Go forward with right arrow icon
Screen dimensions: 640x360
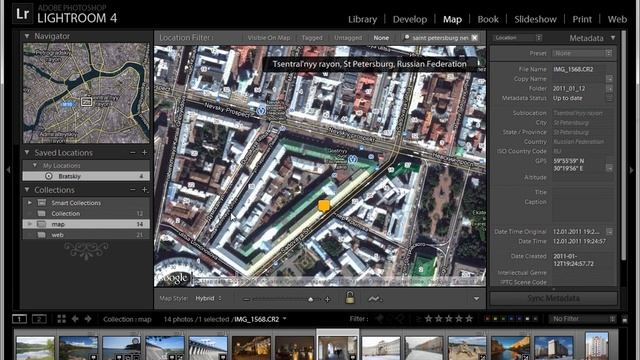[x=88, y=319]
